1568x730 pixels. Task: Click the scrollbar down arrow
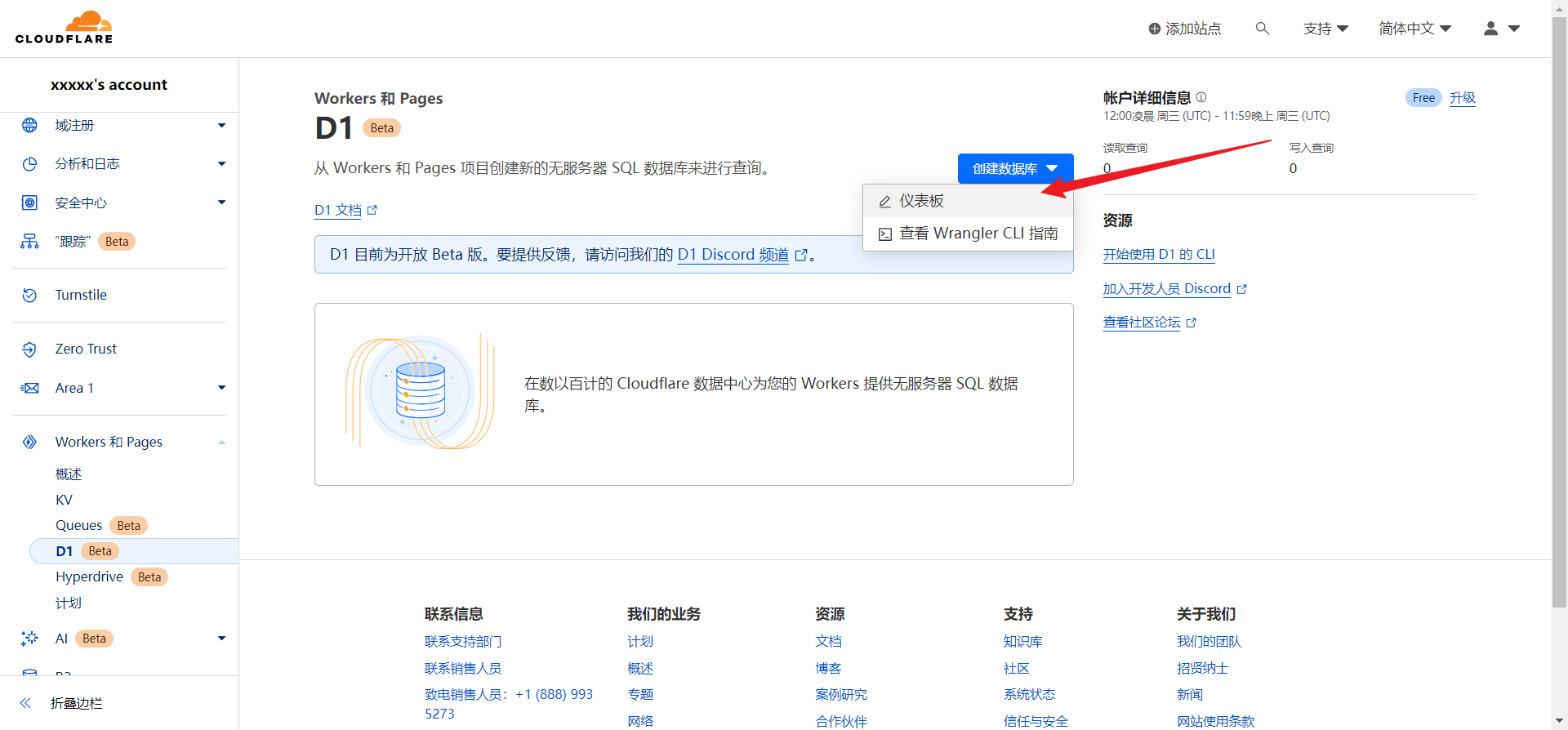coord(1559,722)
